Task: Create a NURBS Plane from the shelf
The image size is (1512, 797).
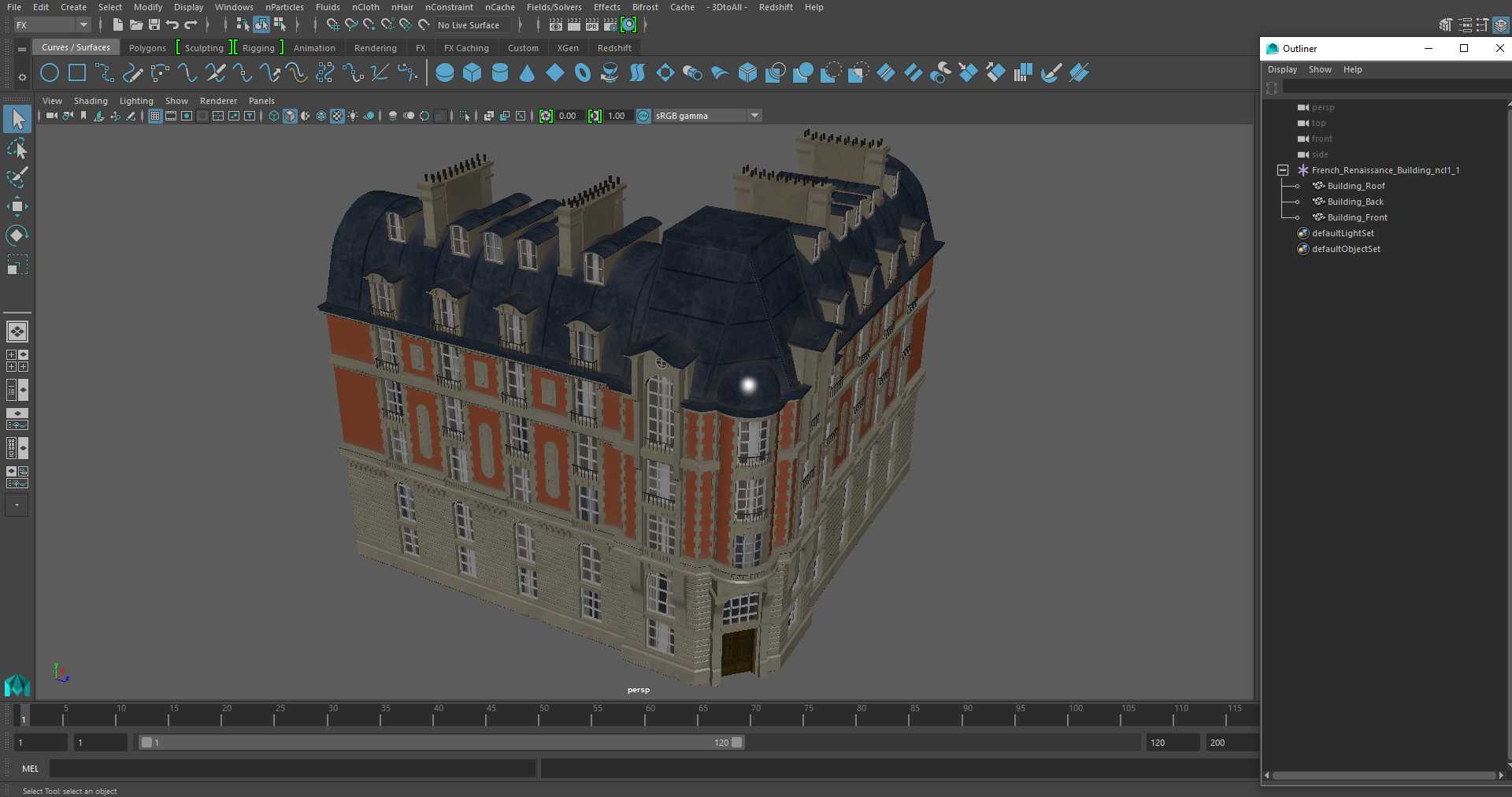Action: tap(555, 73)
